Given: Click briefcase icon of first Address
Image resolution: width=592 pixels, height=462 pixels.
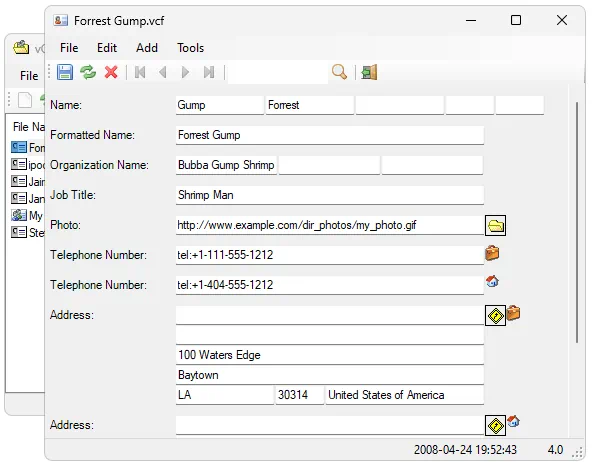Looking at the screenshot, I should pos(513,313).
